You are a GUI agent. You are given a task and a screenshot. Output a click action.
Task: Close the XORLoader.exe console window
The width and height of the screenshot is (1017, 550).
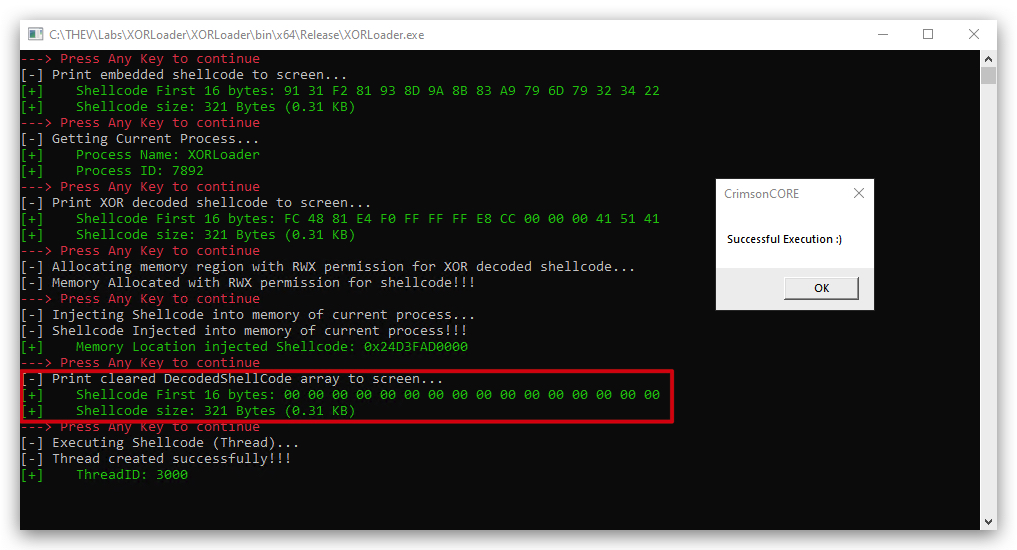[974, 34]
